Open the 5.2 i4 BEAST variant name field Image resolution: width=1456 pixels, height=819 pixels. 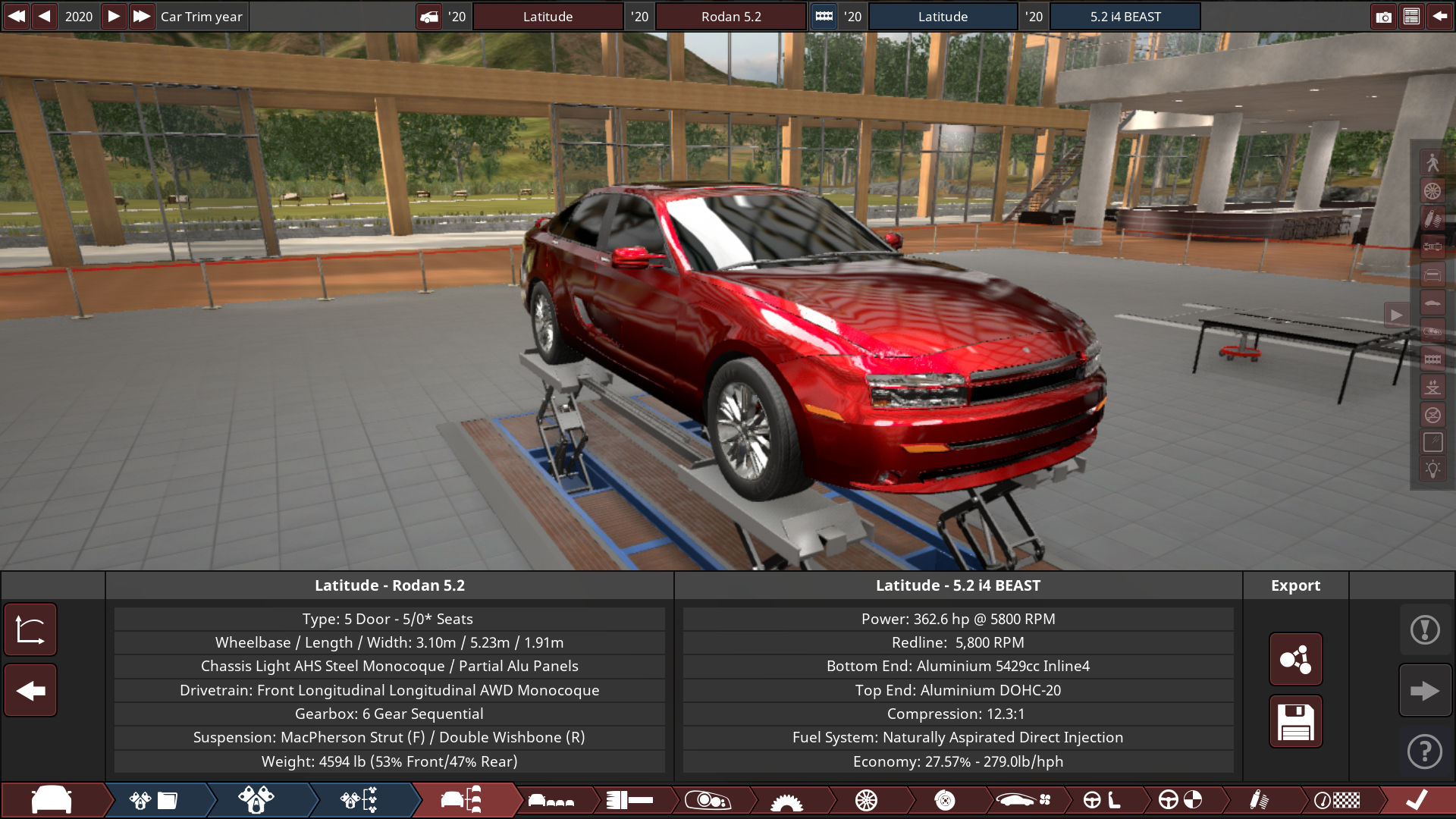pyautogui.click(x=1125, y=16)
